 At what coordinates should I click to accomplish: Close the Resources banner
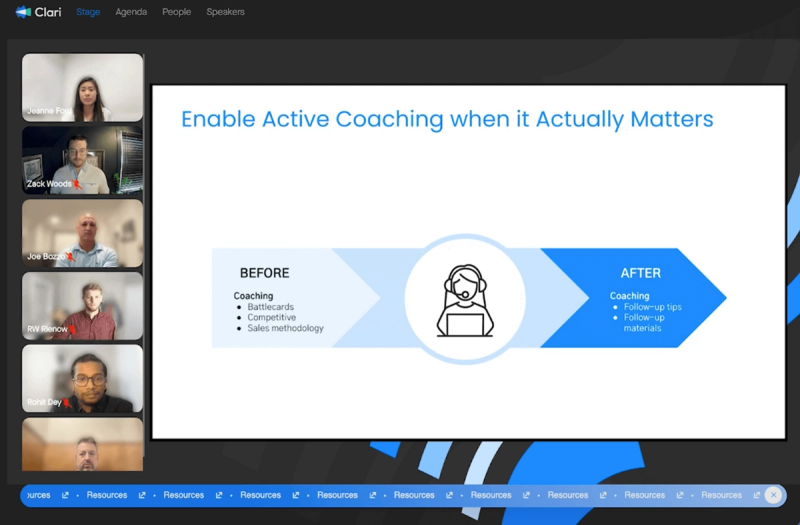(773, 495)
